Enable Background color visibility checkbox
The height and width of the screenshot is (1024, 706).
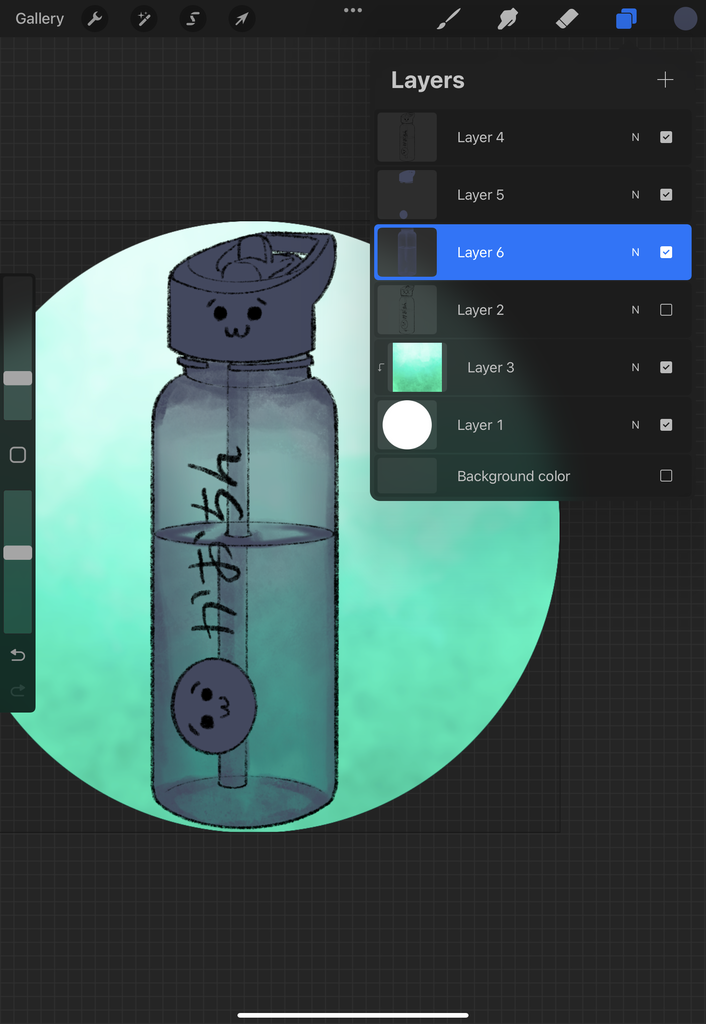(x=666, y=476)
